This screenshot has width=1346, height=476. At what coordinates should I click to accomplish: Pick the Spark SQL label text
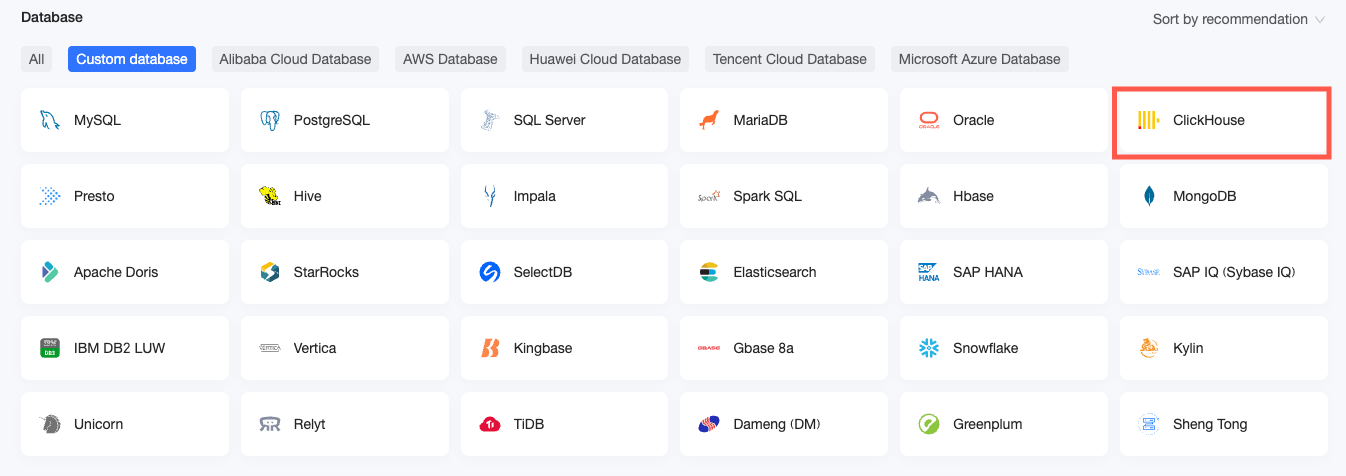pos(768,196)
